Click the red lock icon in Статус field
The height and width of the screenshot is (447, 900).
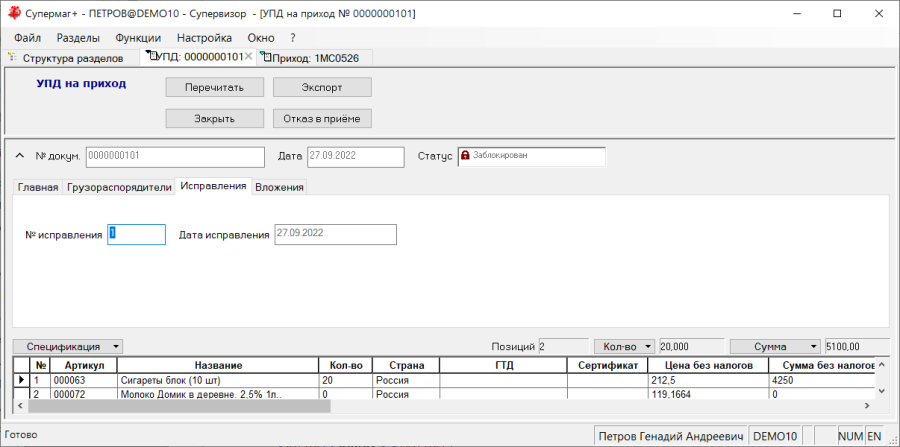465,155
